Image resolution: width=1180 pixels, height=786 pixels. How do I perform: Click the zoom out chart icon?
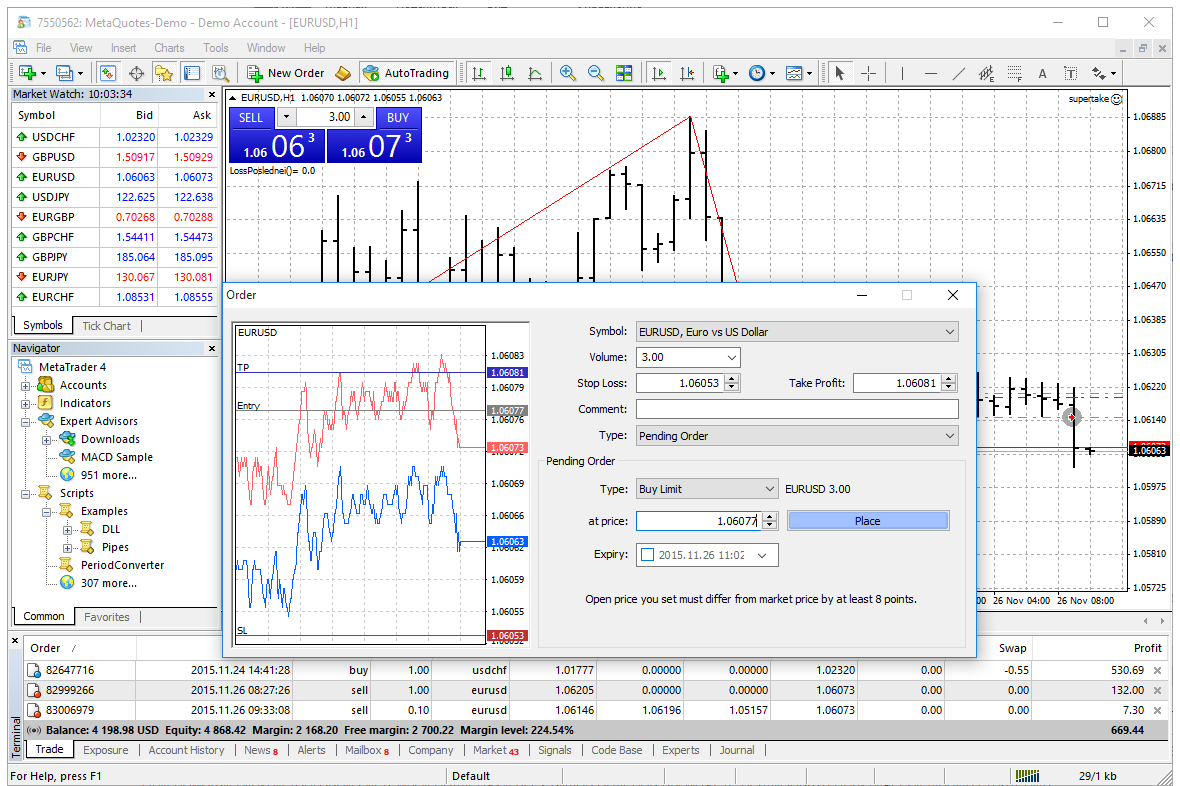coord(595,73)
